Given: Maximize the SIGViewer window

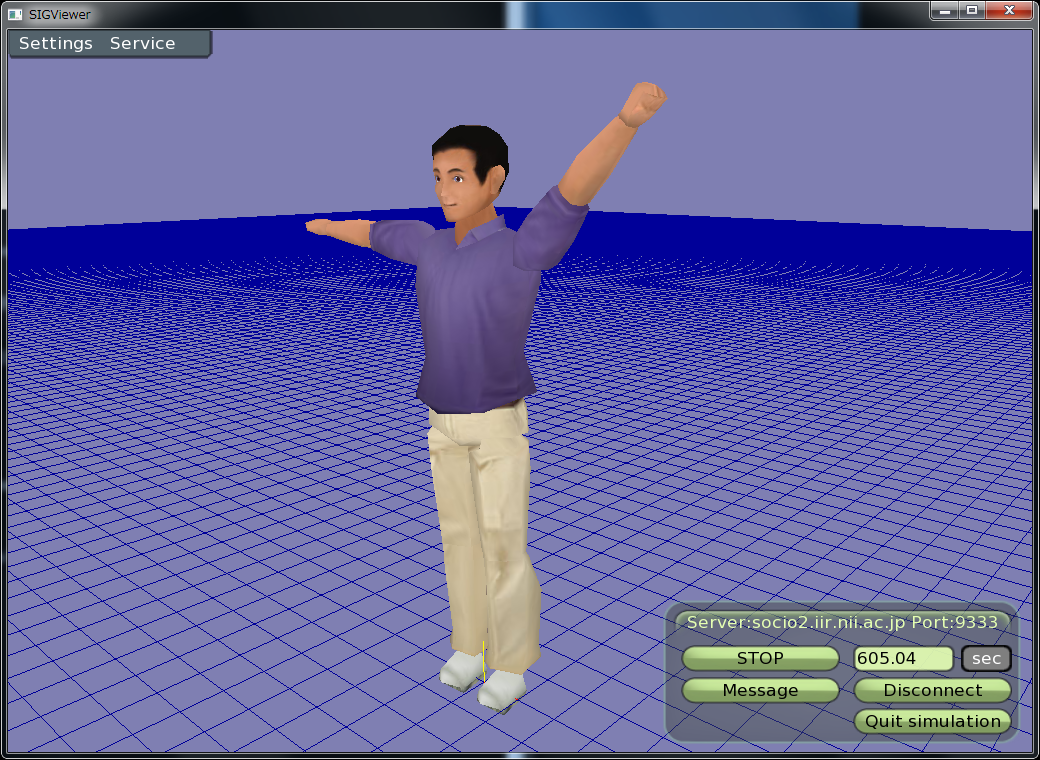Looking at the screenshot, I should tap(971, 10).
